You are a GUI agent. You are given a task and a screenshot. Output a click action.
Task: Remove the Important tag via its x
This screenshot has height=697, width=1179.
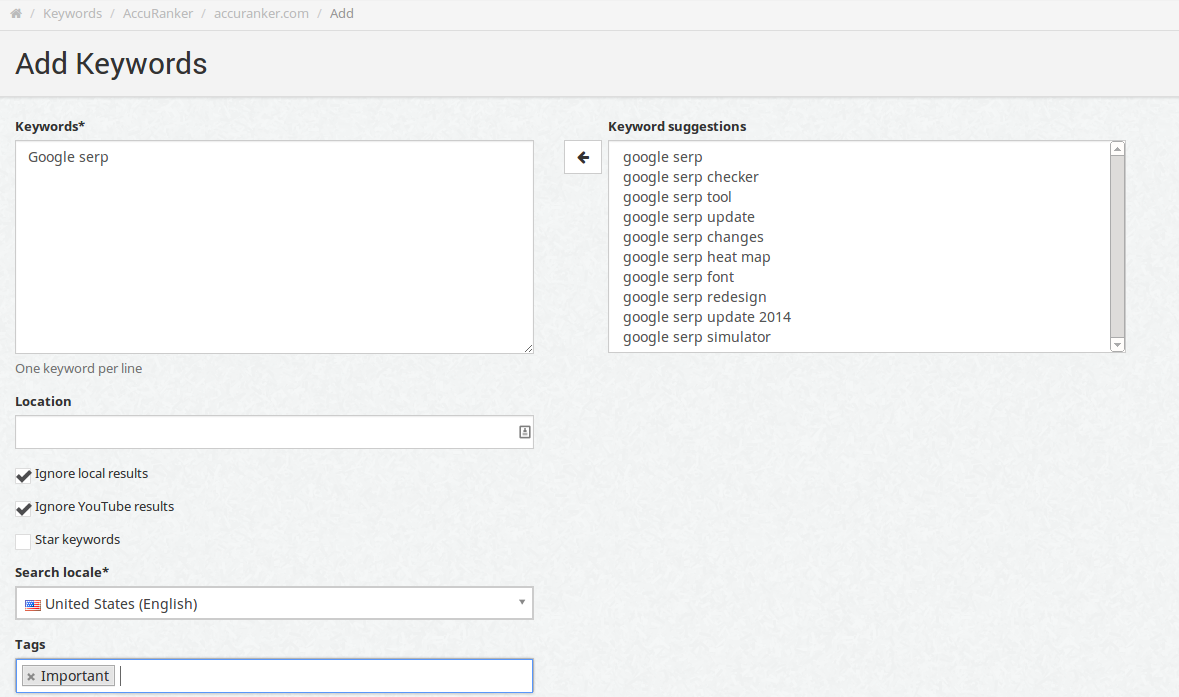tap(31, 677)
